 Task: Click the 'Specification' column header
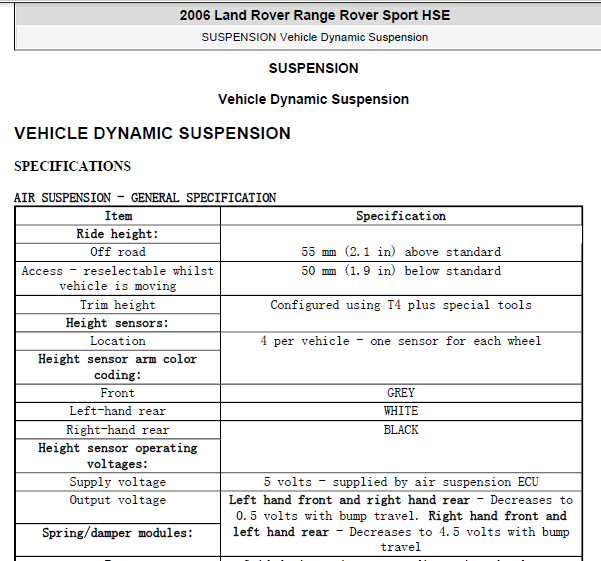pos(401,216)
